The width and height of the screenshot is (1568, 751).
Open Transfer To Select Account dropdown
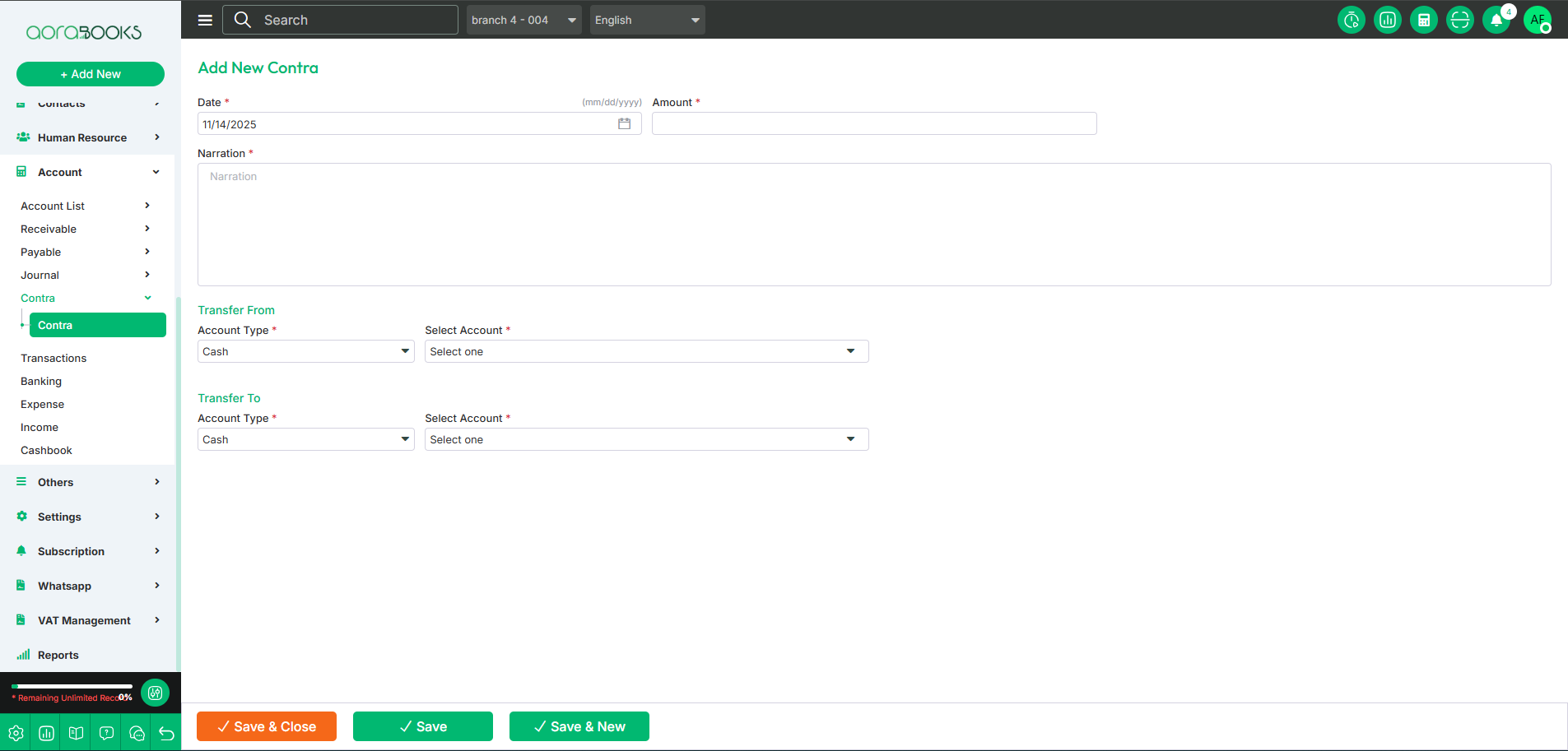[646, 439]
